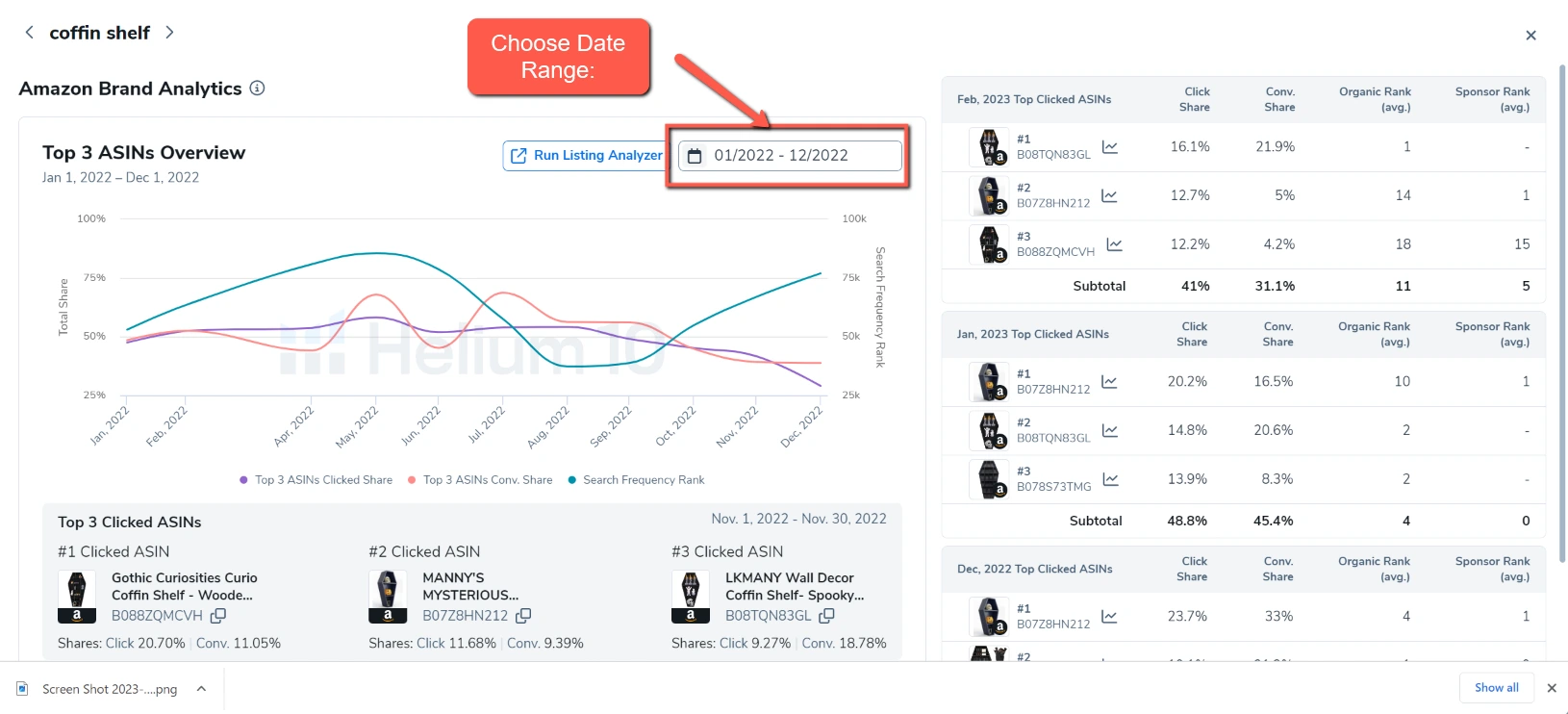Click the info icon beside Amazon Brand Analytics
This screenshot has width=1568, height=714.
pyautogui.click(x=257, y=89)
